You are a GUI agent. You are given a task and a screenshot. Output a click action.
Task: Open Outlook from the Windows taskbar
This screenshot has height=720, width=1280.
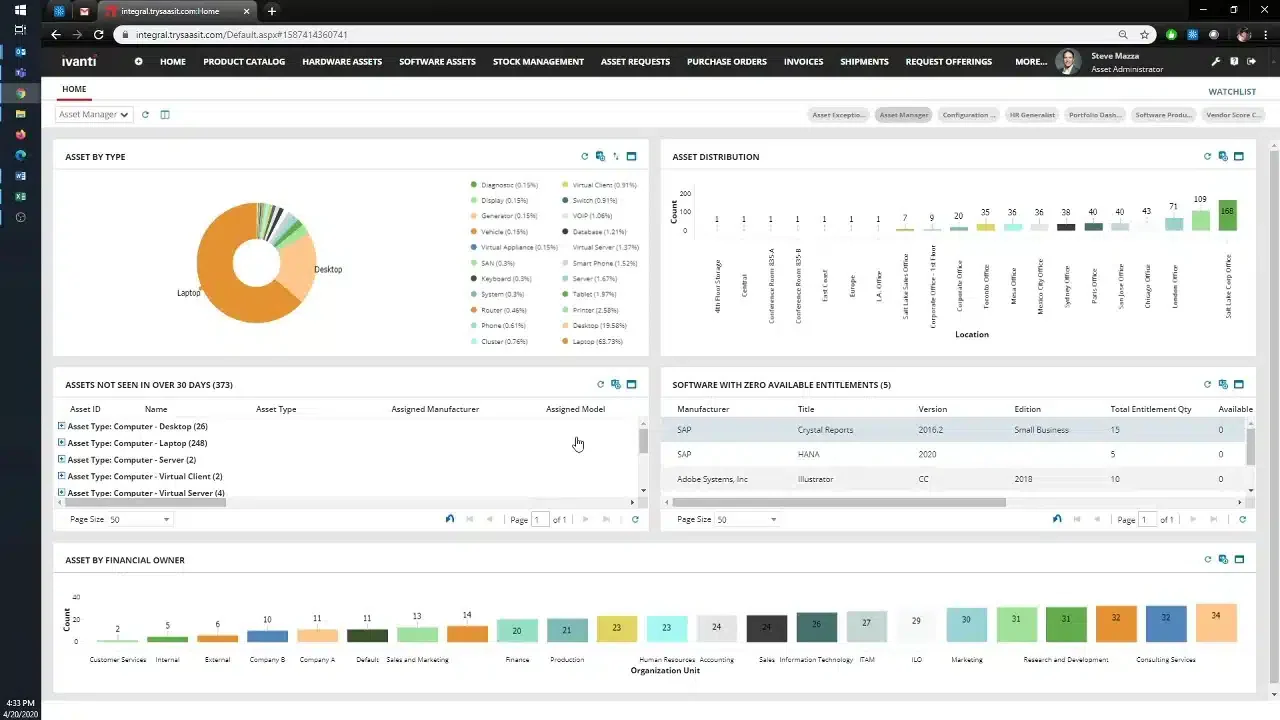pyautogui.click(x=20, y=51)
